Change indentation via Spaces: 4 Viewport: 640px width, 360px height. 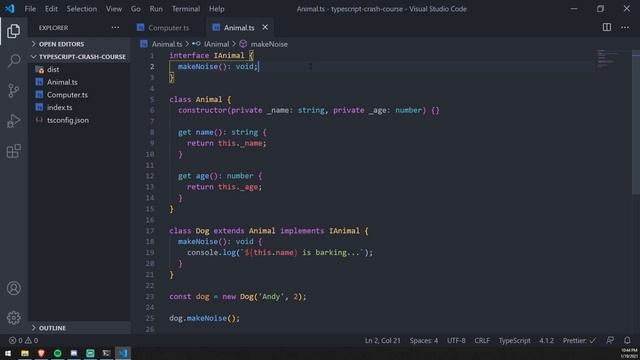(x=424, y=340)
